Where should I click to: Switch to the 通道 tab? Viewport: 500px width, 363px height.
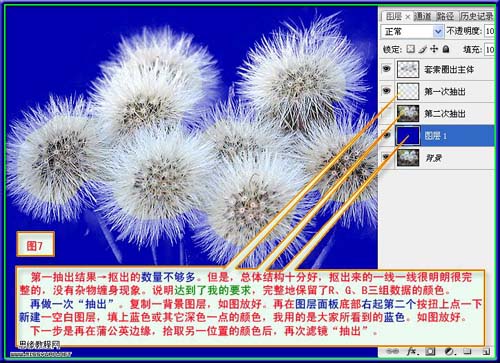pos(422,16)
